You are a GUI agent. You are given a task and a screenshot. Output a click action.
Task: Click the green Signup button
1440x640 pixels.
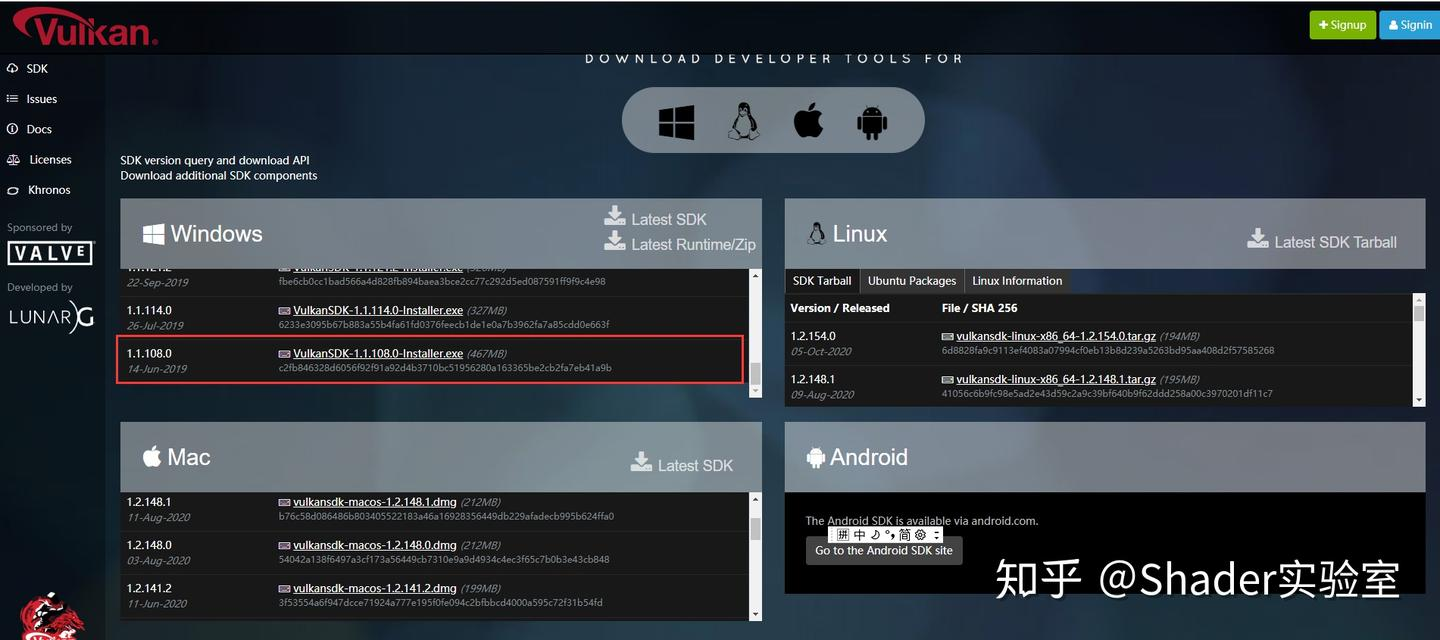pos(1342,25)
